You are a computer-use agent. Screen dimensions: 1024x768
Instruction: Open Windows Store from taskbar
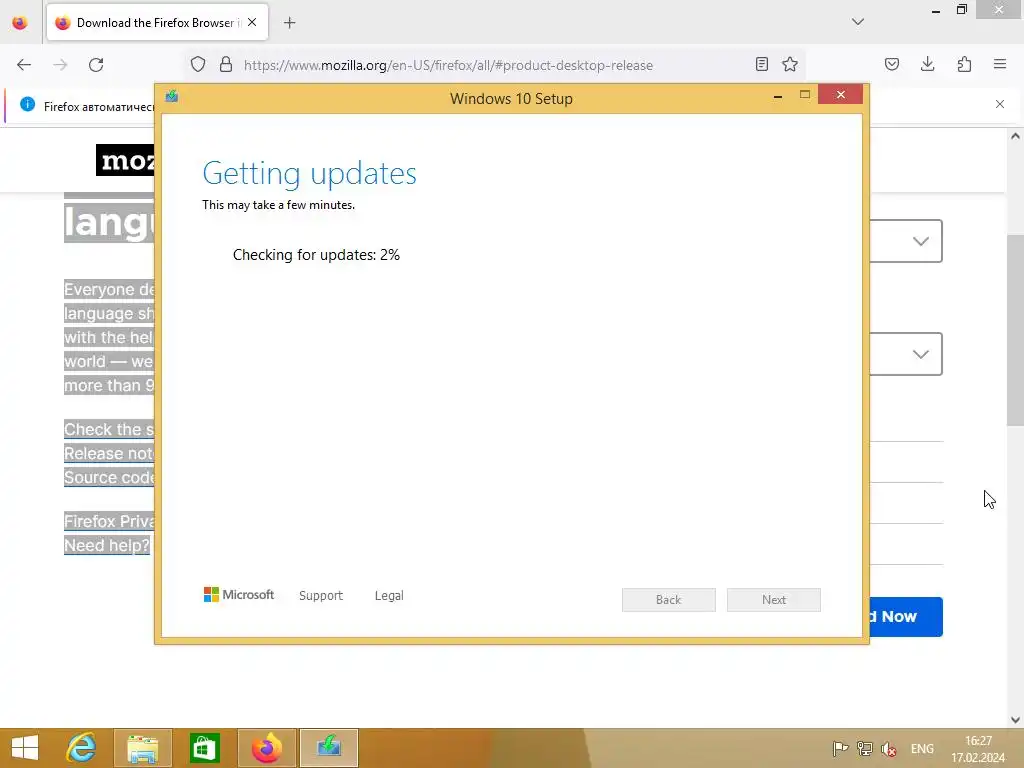[x=204, y=748]
